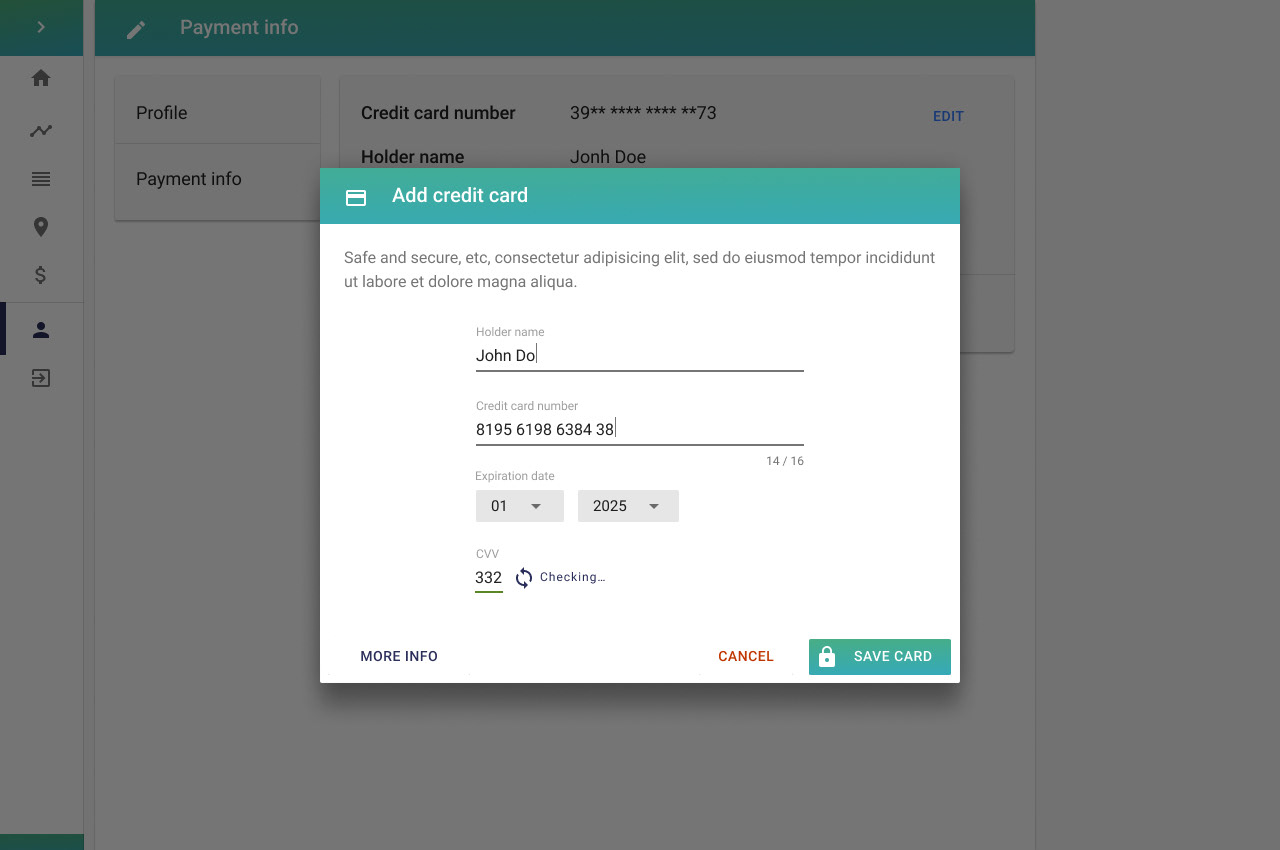Viewport: 1280px width, 850px height.
Task: Click the credit card icon in dialog header
Action: click(356, 197)
